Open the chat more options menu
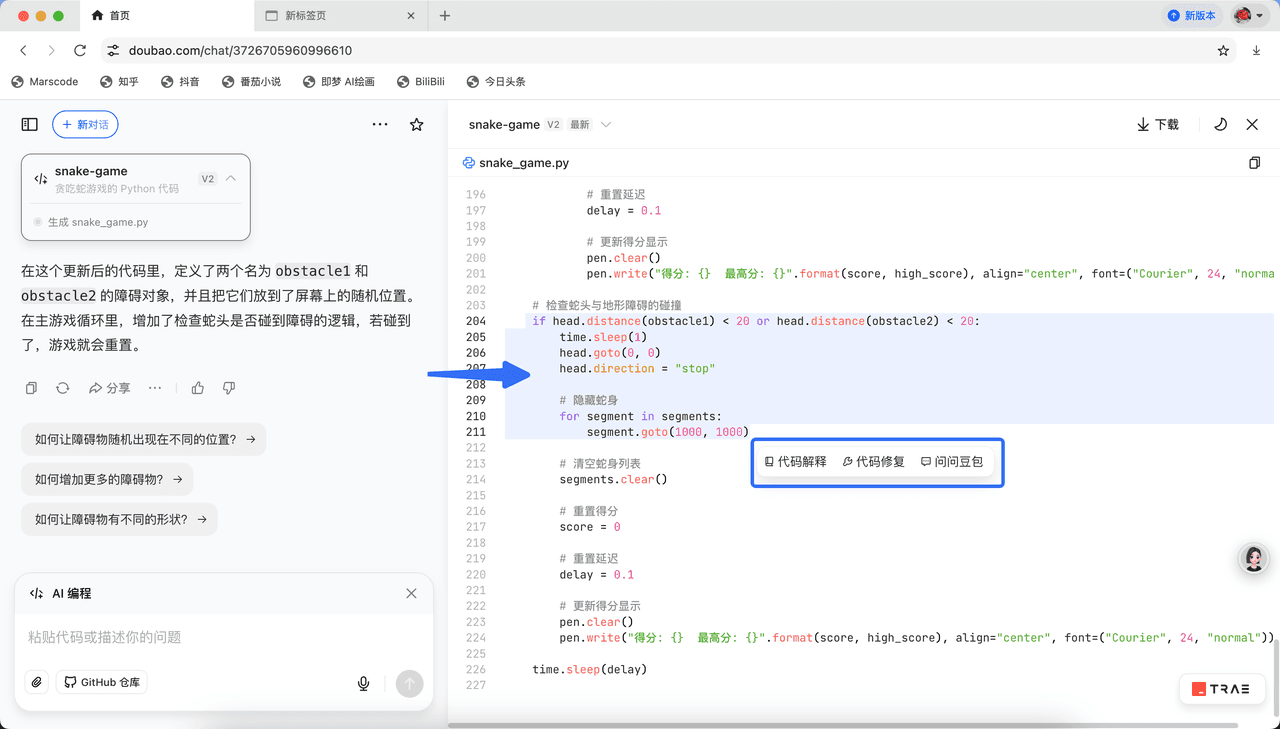This screenshot has height=729, width=1280. [x=380, y=125]
